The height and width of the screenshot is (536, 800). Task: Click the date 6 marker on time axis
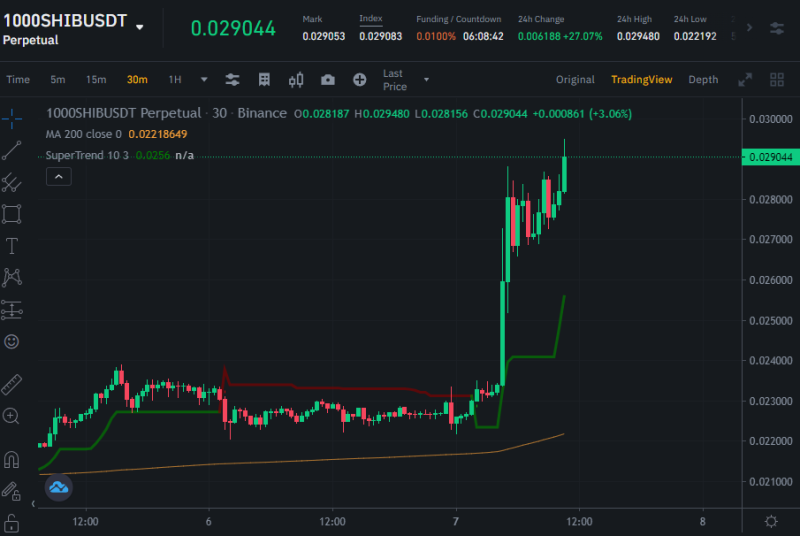[208, 522]
